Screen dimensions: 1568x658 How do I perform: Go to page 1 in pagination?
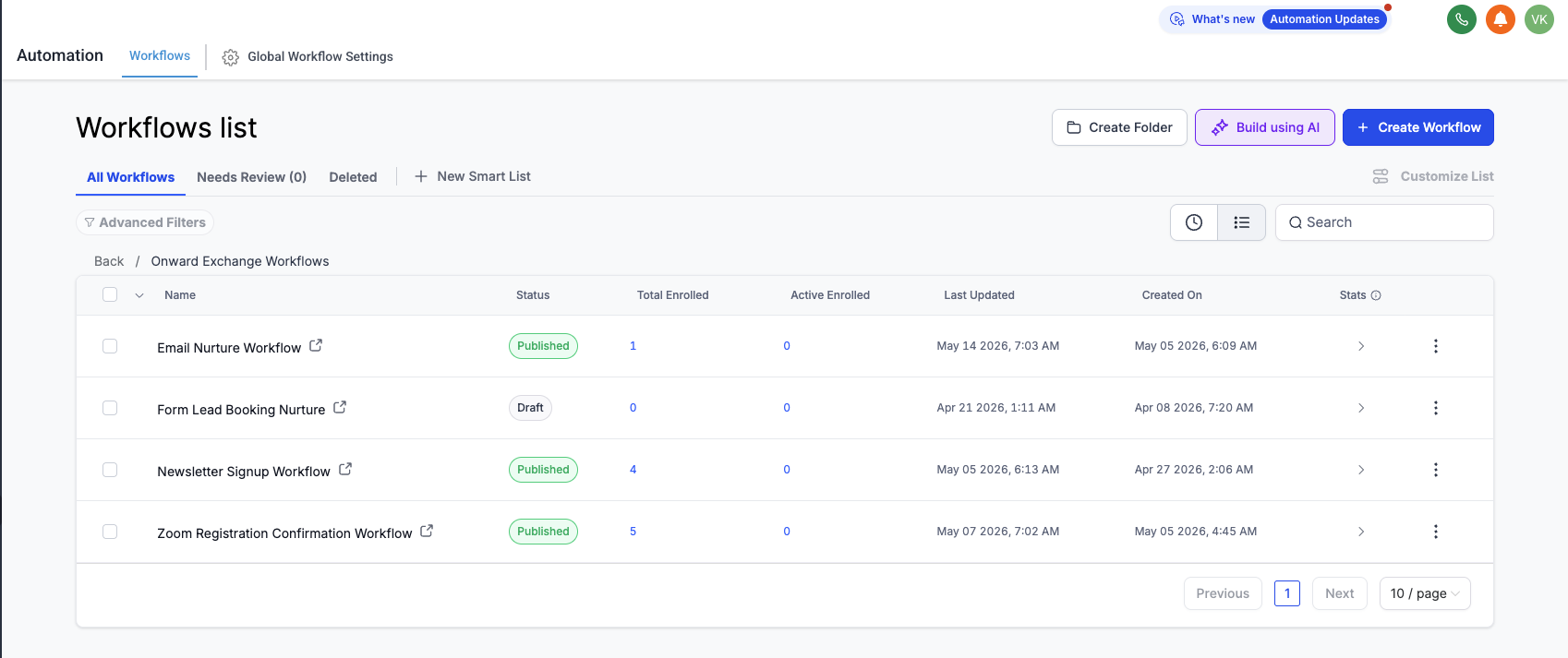pos(1287,593)
